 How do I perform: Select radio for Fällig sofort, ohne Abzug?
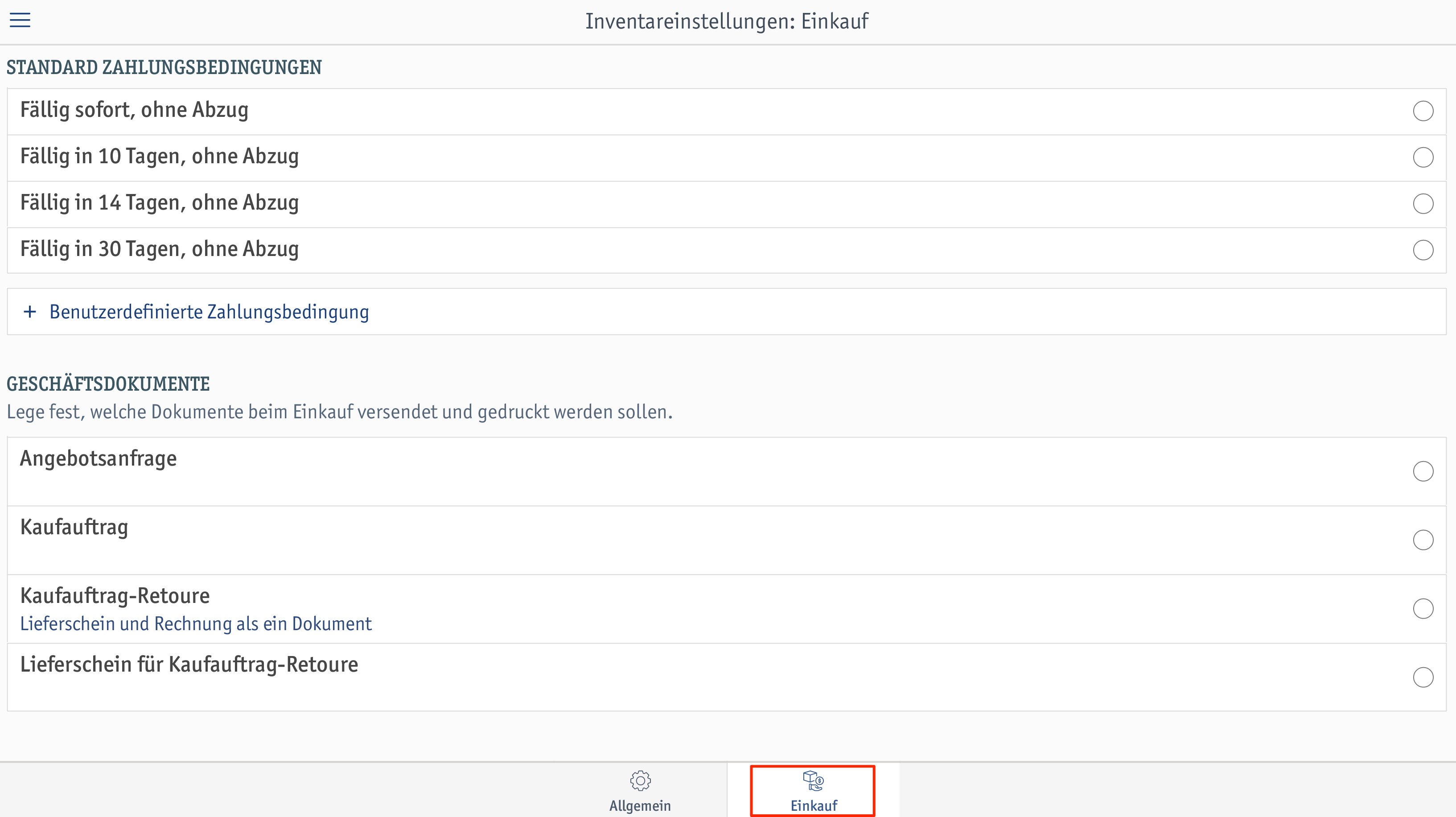[1423, 111]
